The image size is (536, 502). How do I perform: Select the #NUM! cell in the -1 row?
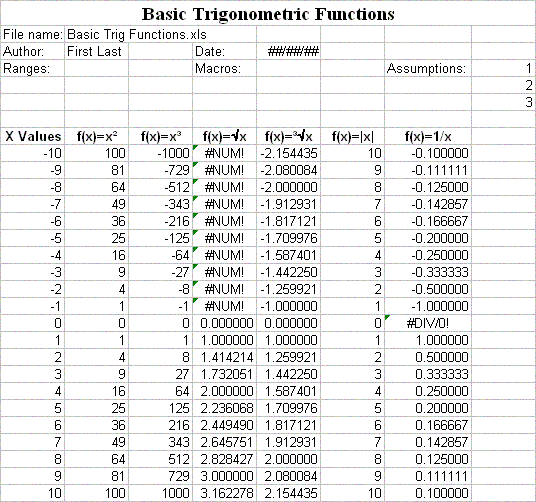pos(225,306)
